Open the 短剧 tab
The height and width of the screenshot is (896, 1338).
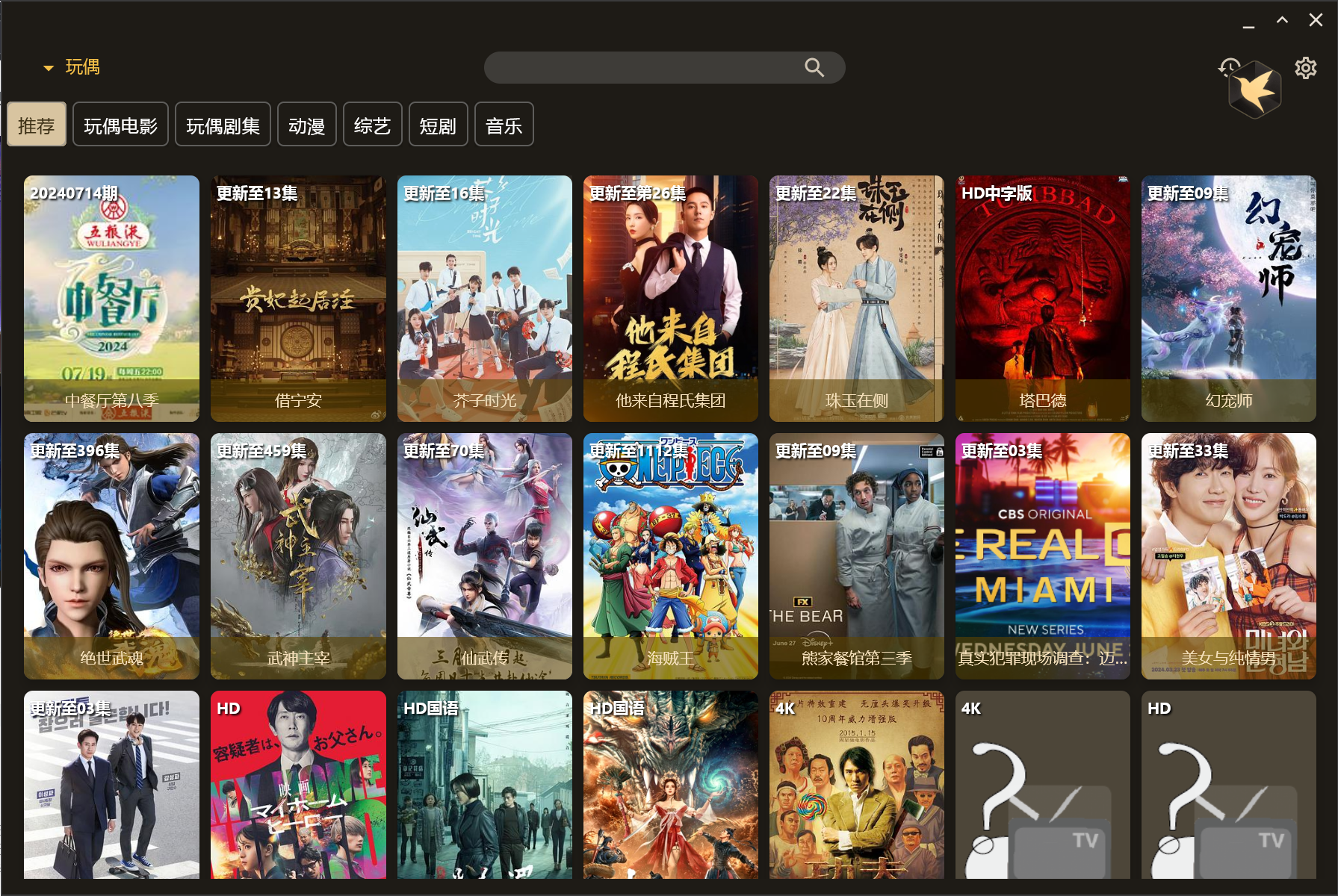coord(438,125)
